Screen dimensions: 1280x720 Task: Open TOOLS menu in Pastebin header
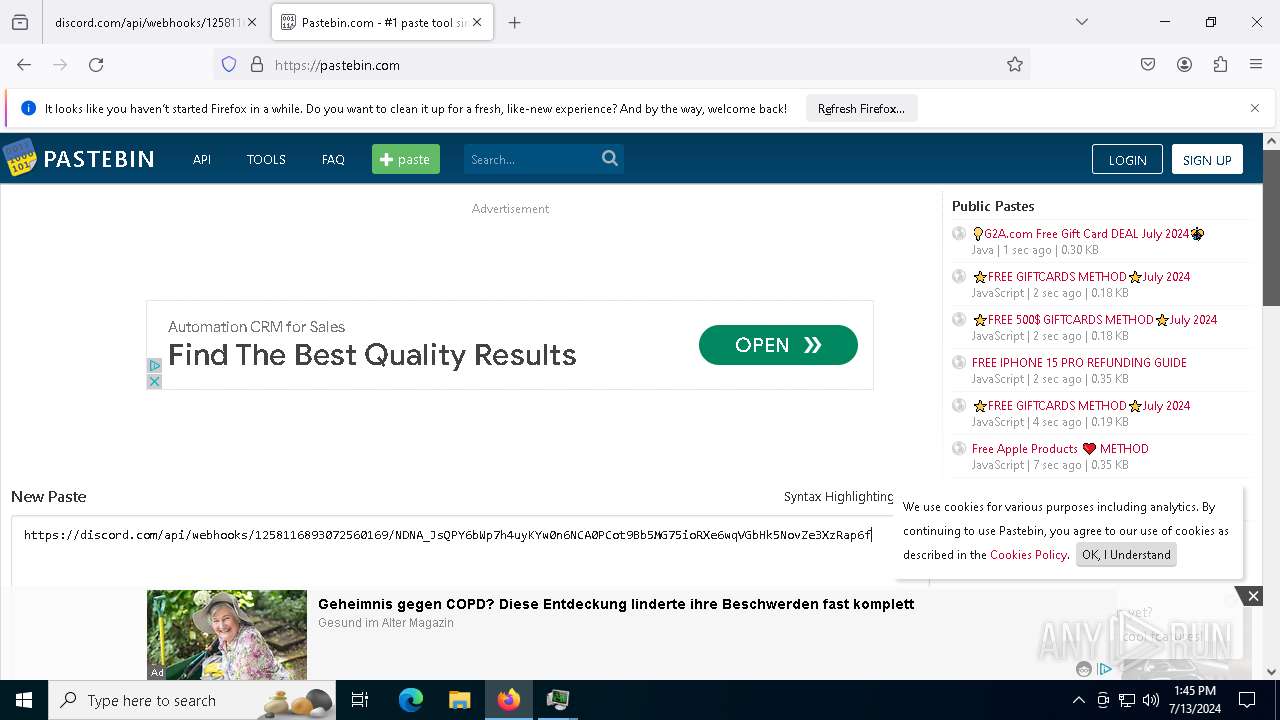pyautogui.click(x=266, y=159)
